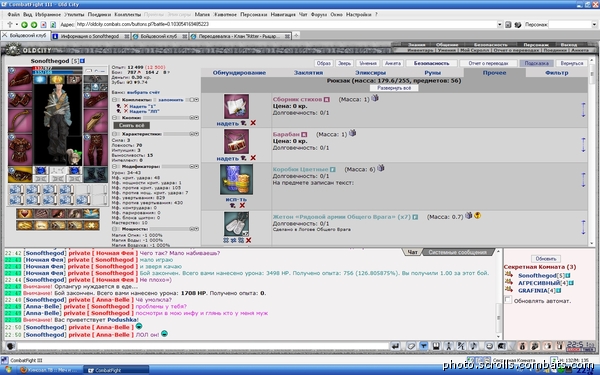The image size is (600, 375).
Task: Delete the Жетон token with red X
Action: point(248,240)
